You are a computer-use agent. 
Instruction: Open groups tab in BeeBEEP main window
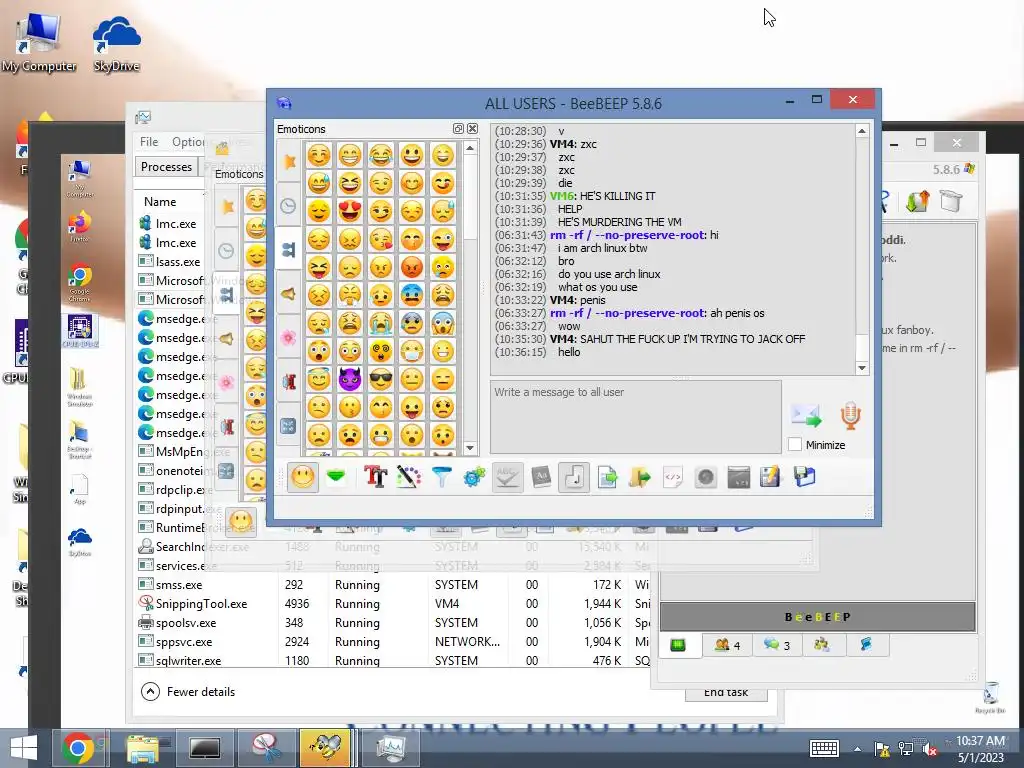point(822,645)
